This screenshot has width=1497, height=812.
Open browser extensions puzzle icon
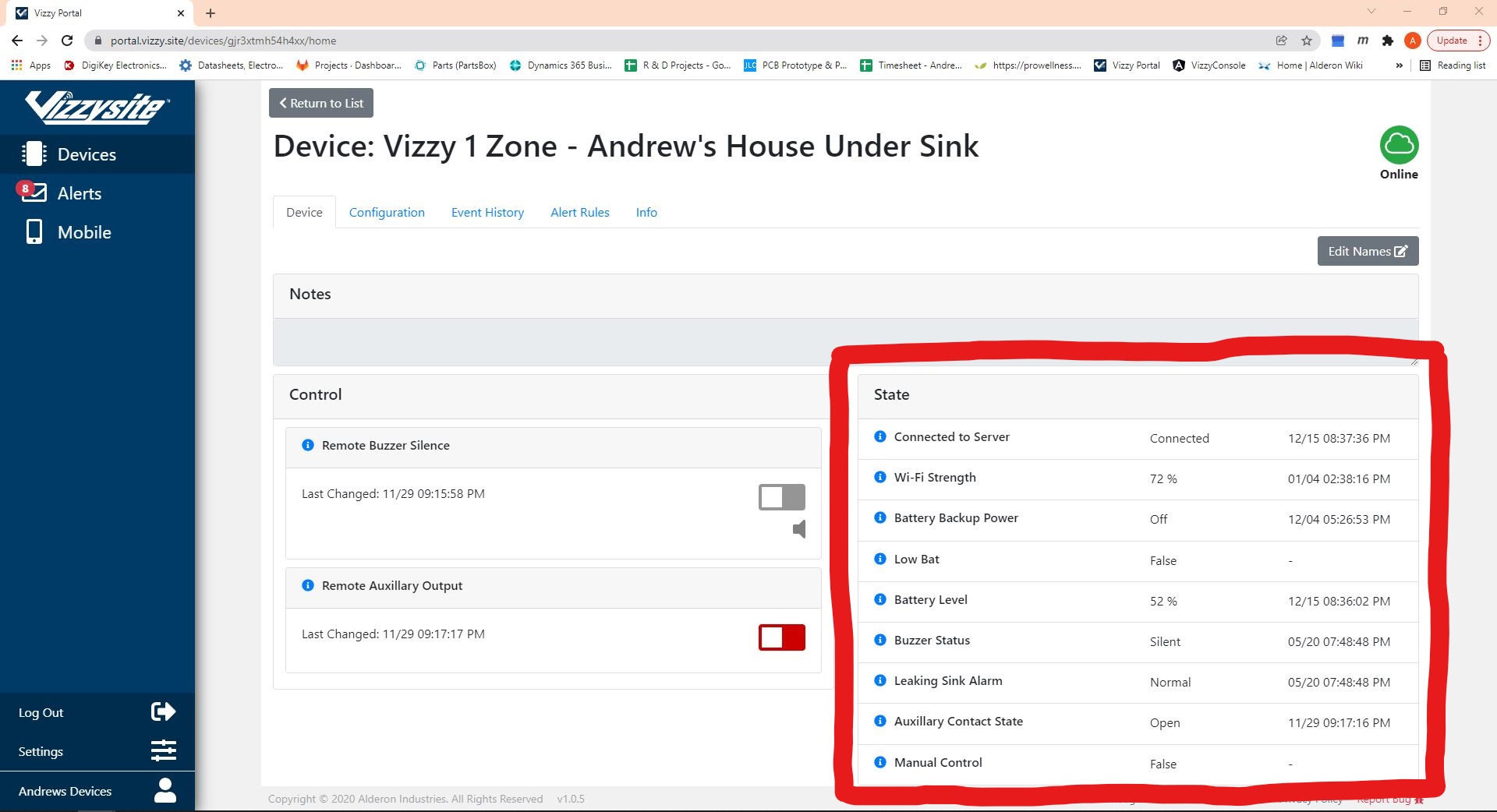pos(1388,41)
